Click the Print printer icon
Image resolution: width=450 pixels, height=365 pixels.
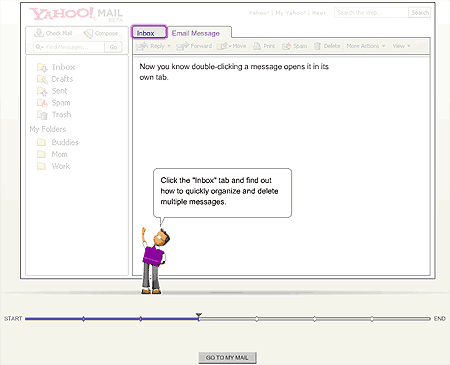[257, 46]
